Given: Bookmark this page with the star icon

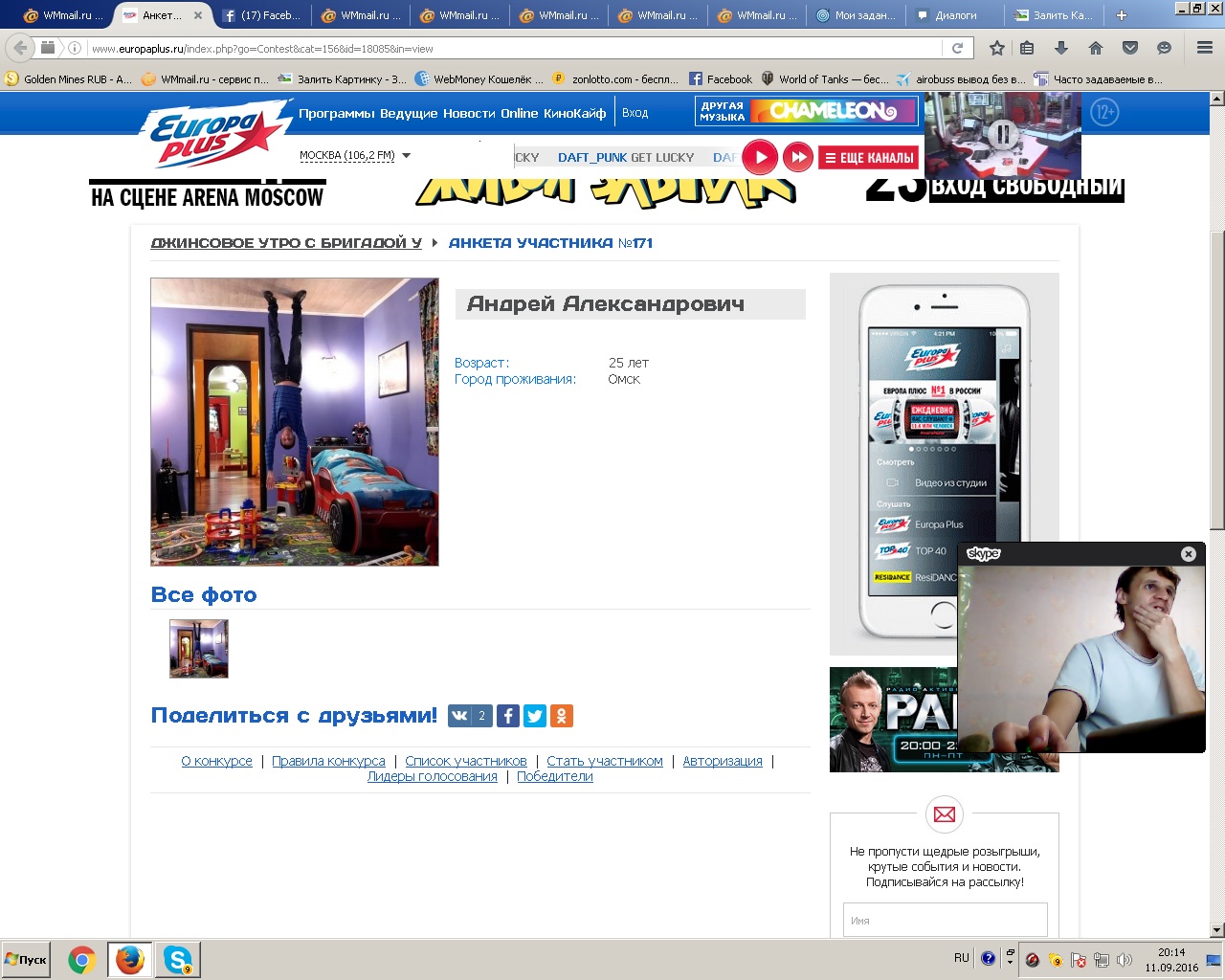Looking at the screenshot, I should click(x=997, y=48).
